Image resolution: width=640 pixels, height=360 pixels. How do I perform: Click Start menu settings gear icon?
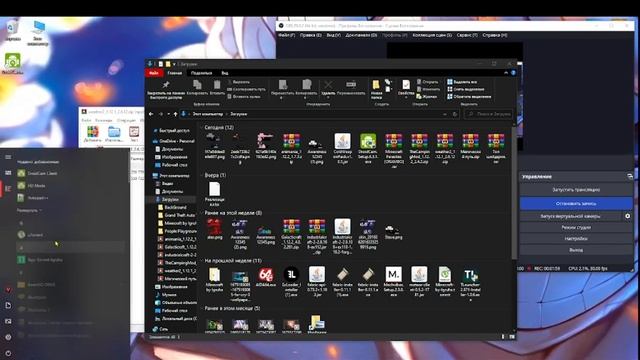8,337
